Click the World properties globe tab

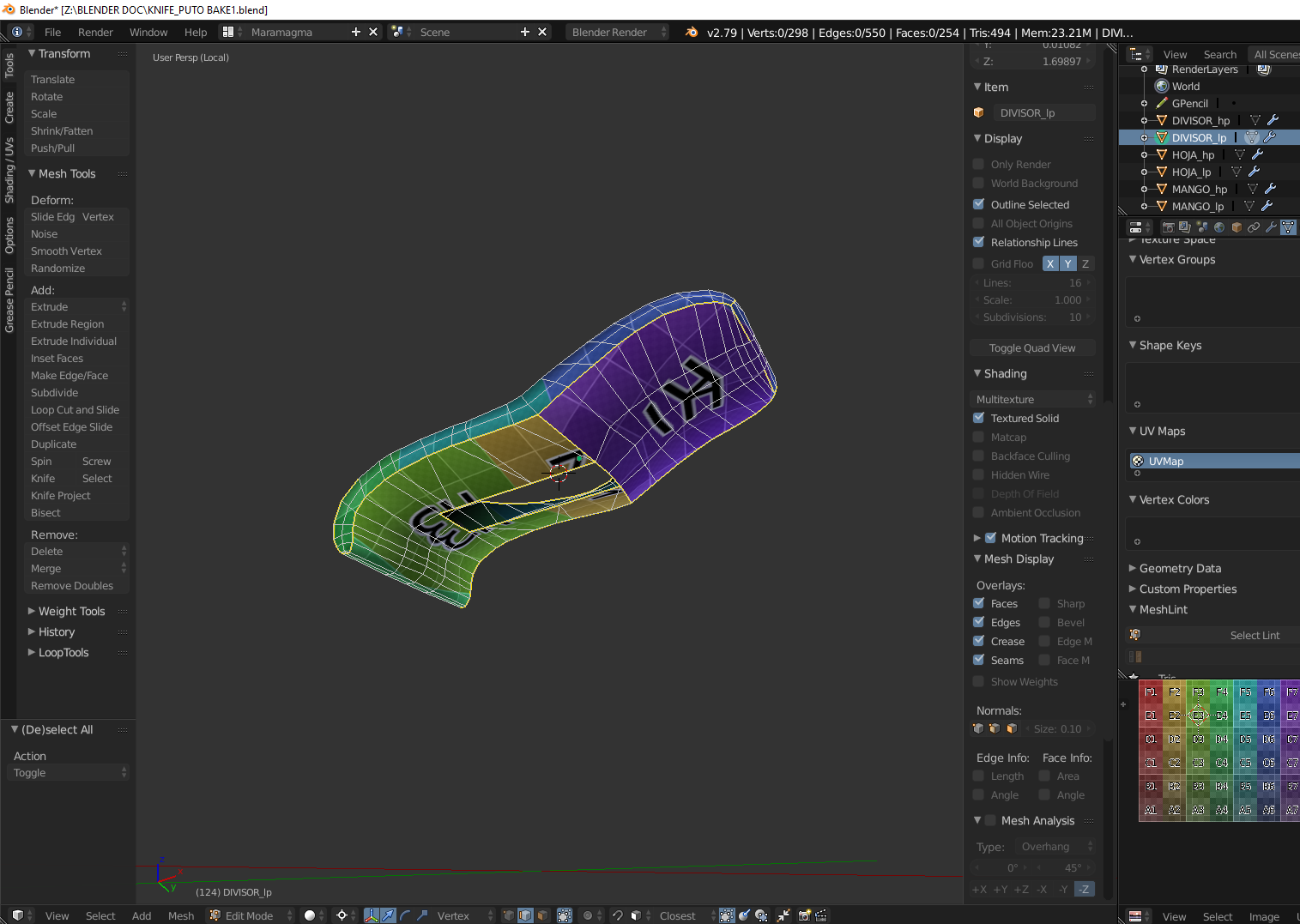[1219, 227]
